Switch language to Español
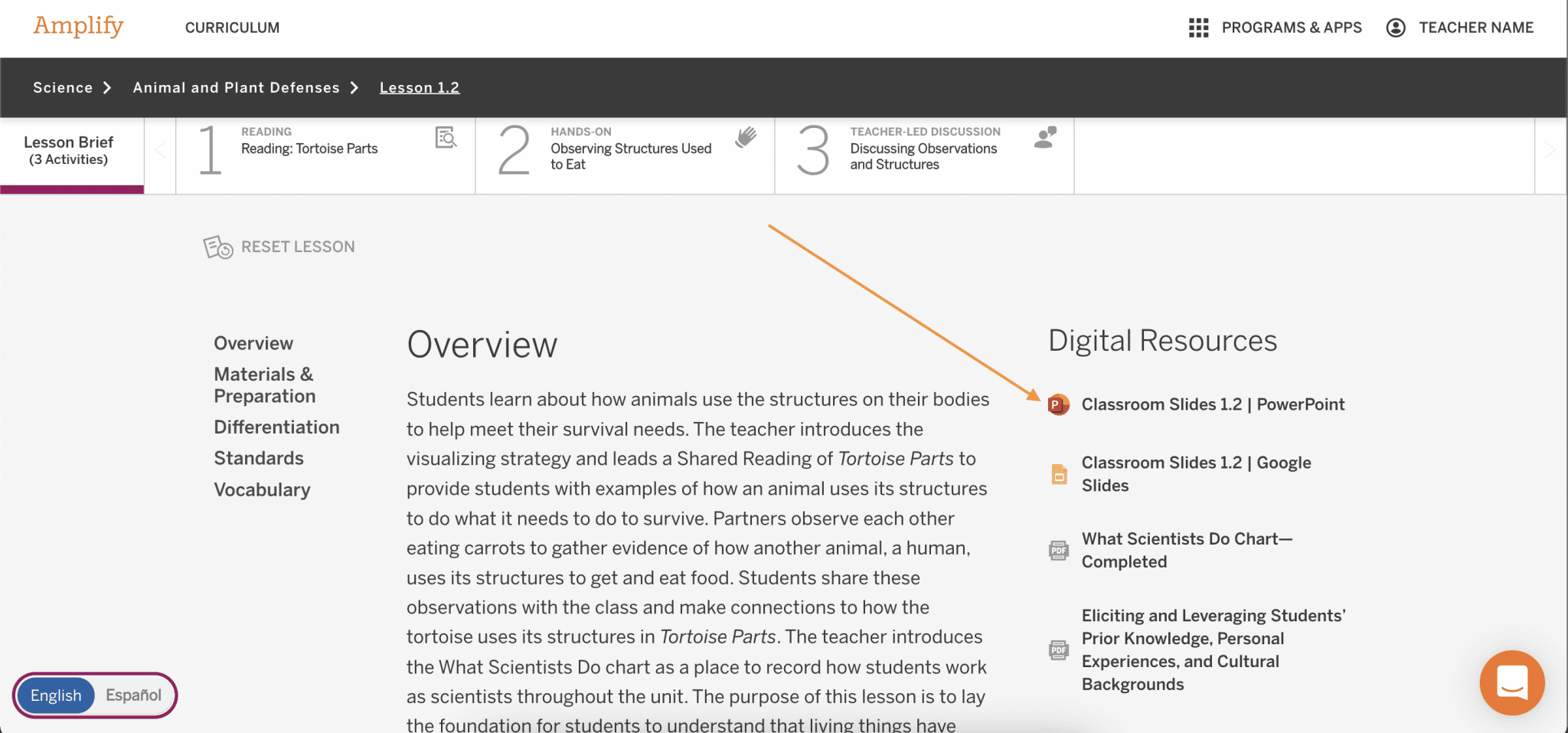Viewport: 1568px width, 733px height. click(133, 695)
